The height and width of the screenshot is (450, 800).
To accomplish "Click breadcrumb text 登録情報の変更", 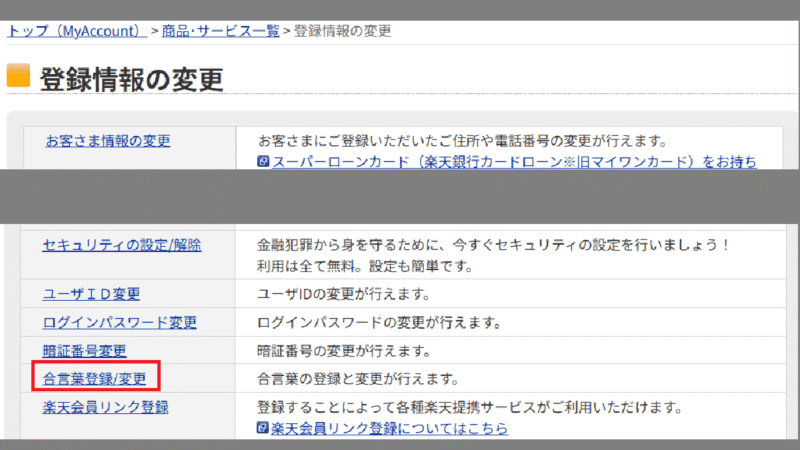I will 343,31.
